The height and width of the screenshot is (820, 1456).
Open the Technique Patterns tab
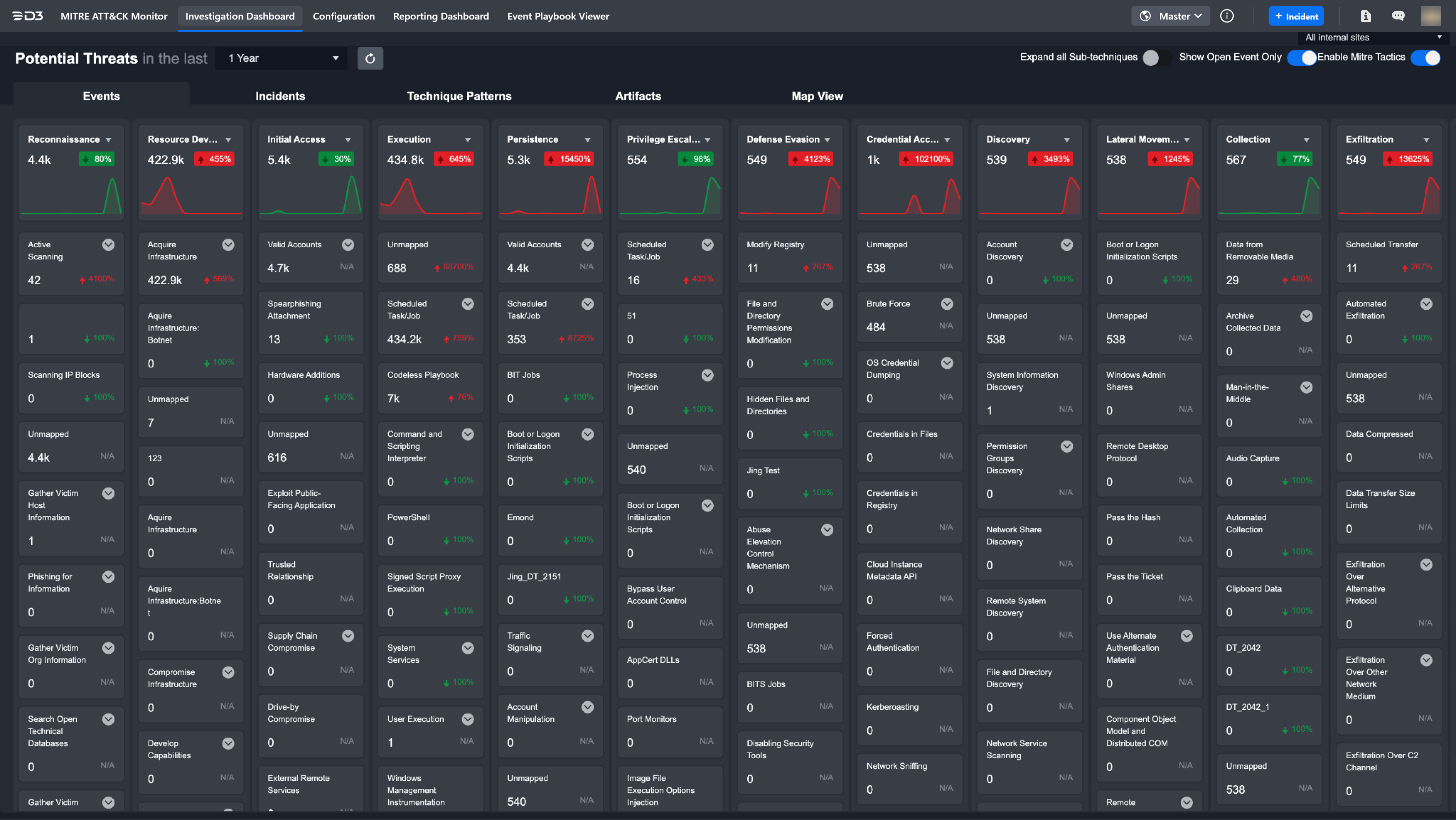click(459, 96)
